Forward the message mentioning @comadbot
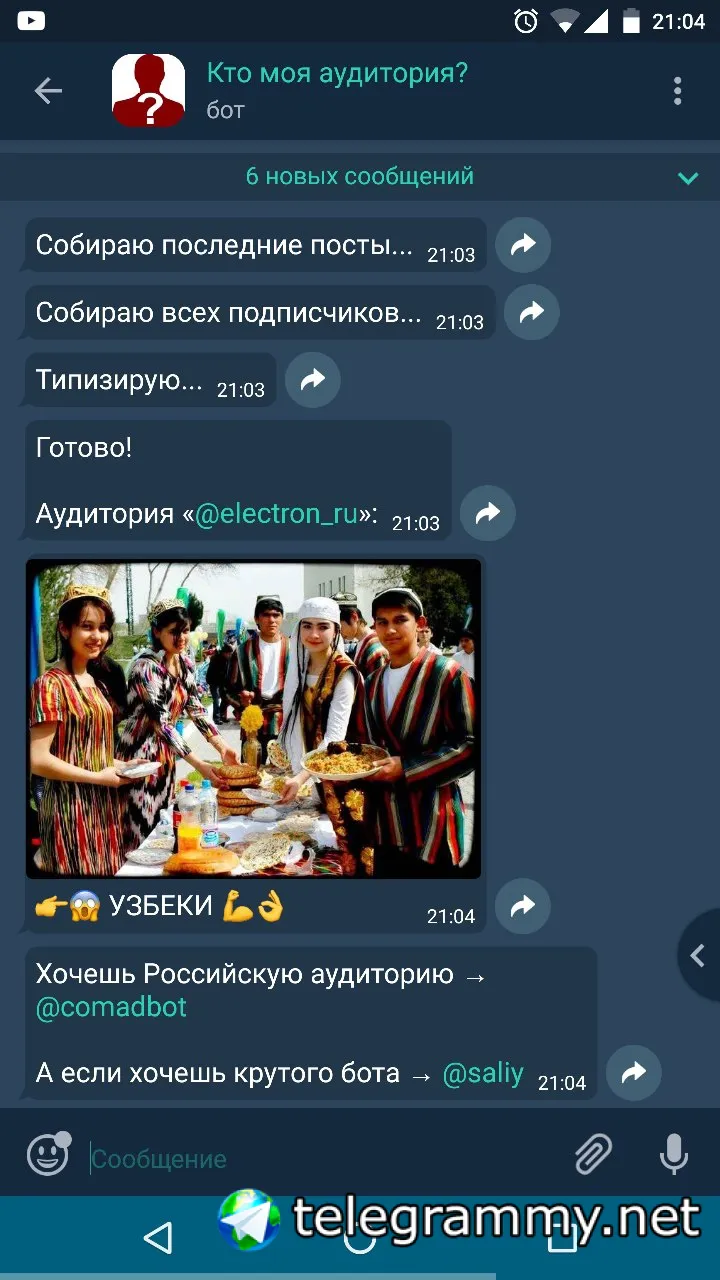The width and height of the screenshot is (720, 1280). pos(634,1073)
